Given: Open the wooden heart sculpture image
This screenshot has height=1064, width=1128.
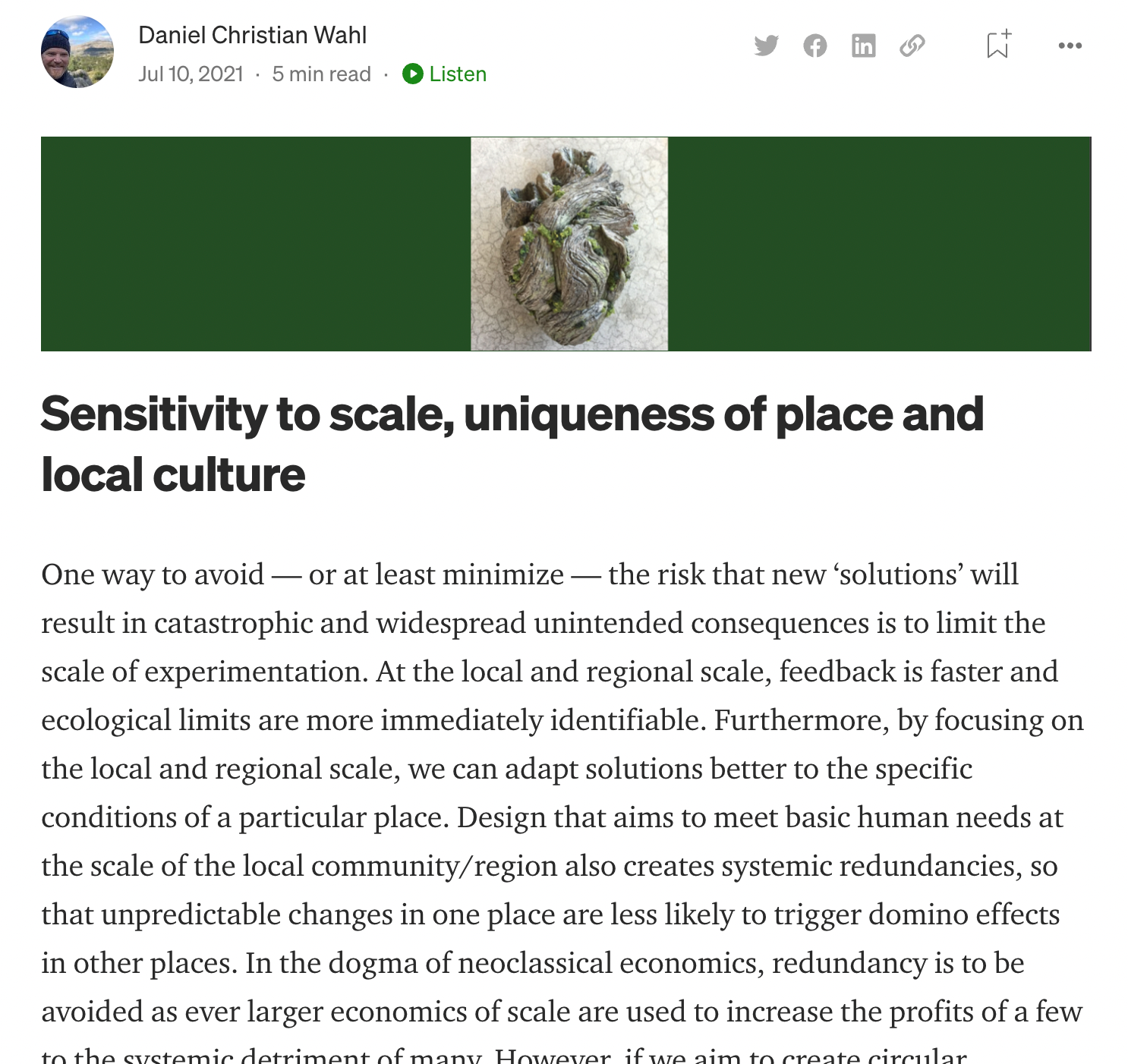Looking at the screenshot, I should (x=569, y=244).
